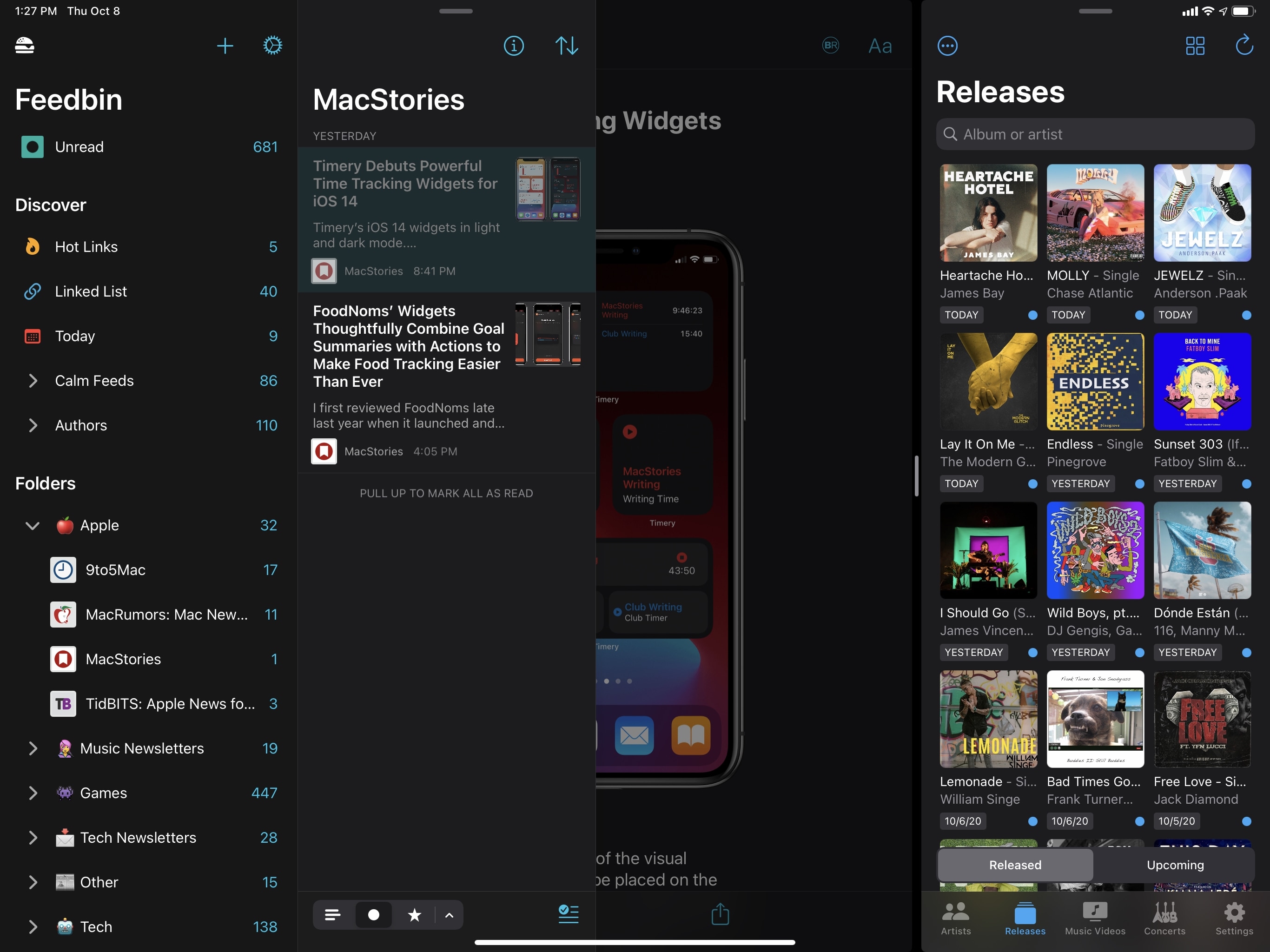The width and height of the screenshot is (1270, 952).
Task: Tap the article pane top grabber
Action: click(x=456, y=11)
